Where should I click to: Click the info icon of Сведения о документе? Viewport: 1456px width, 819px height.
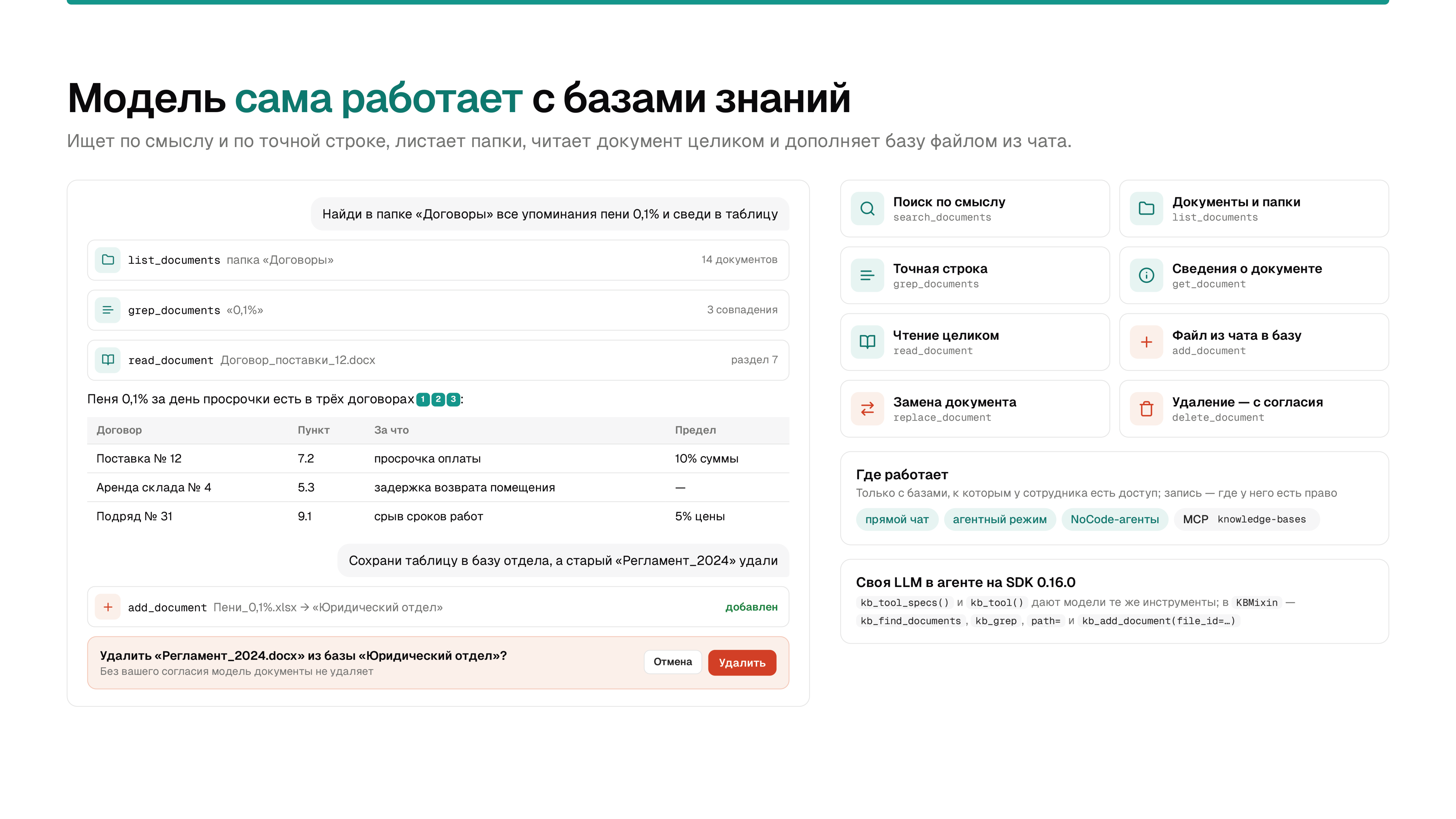[1146, 275]
